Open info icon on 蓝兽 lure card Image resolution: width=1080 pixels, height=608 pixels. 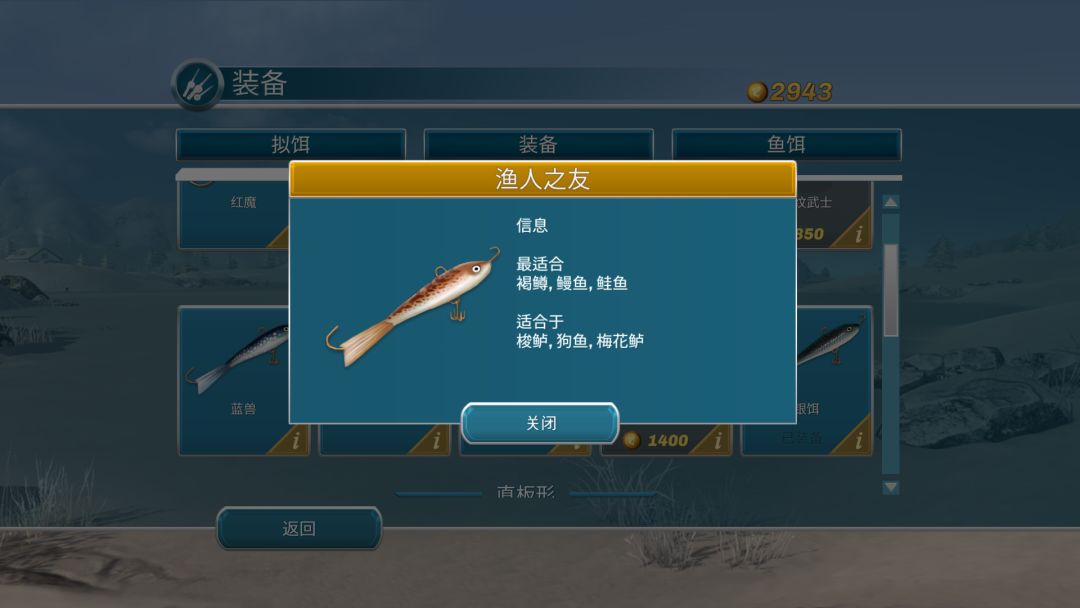[x=295, y=440]
